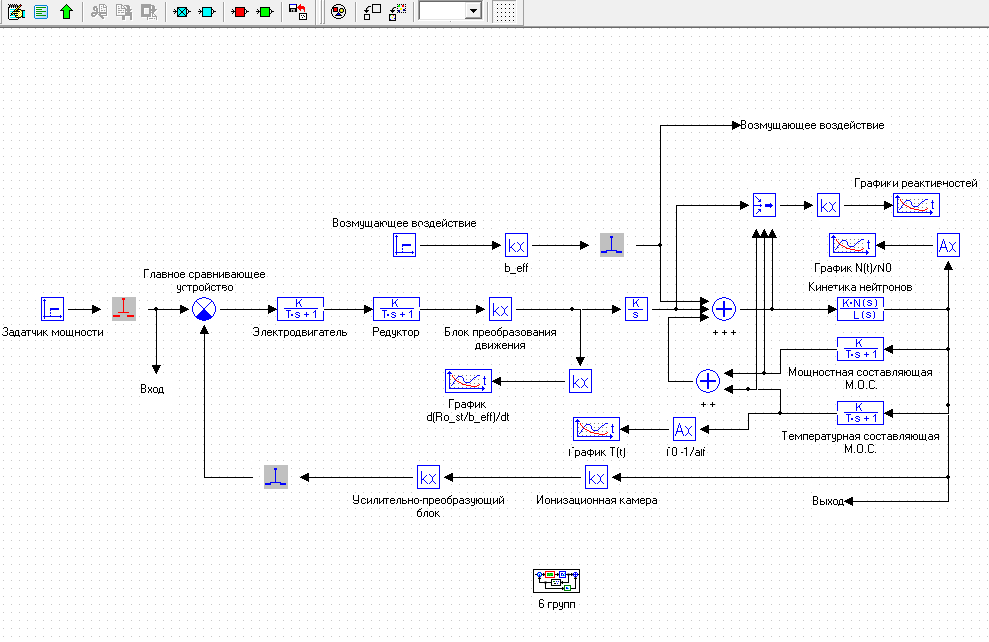Select the Задатчик мощности step block
Screen dimensions: 989x642
pyautogui.click(x=53, y=309)
